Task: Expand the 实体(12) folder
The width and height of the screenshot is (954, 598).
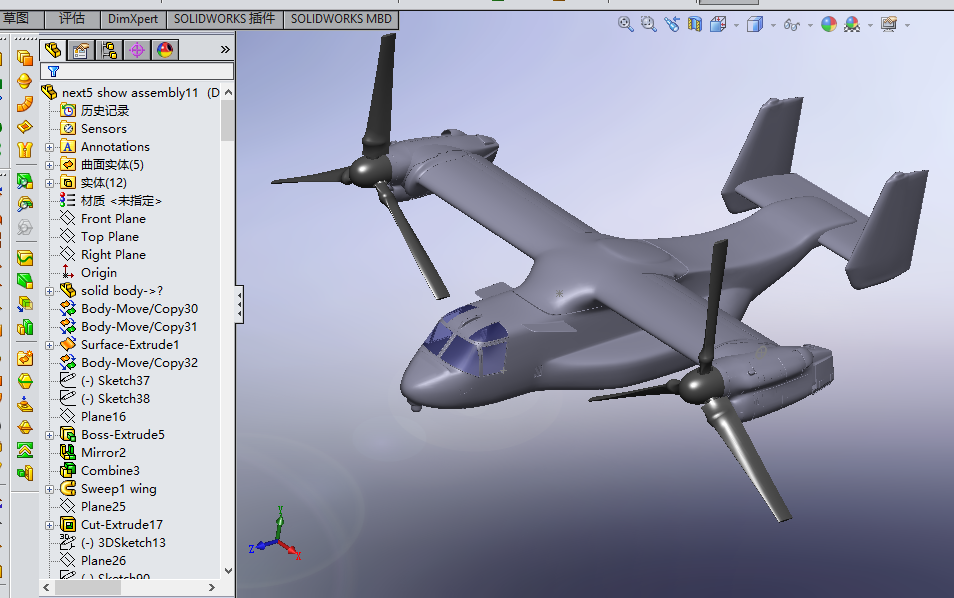Action: pos(50,183)
